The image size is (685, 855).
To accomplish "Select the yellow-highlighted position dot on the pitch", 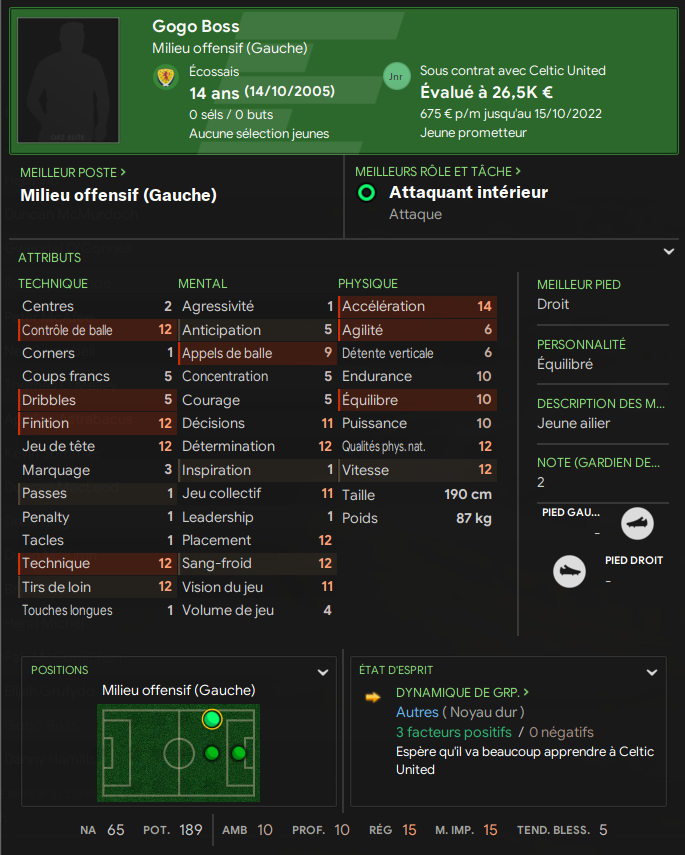I will coord(211,719).
